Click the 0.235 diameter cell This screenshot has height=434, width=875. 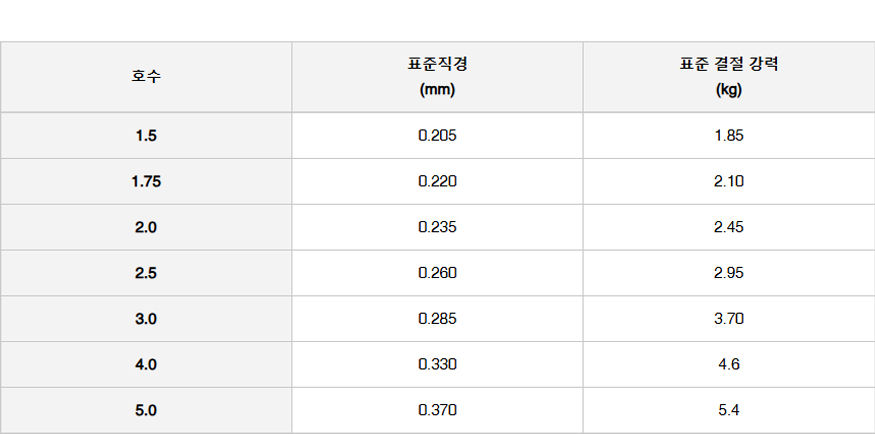point(437,227)
